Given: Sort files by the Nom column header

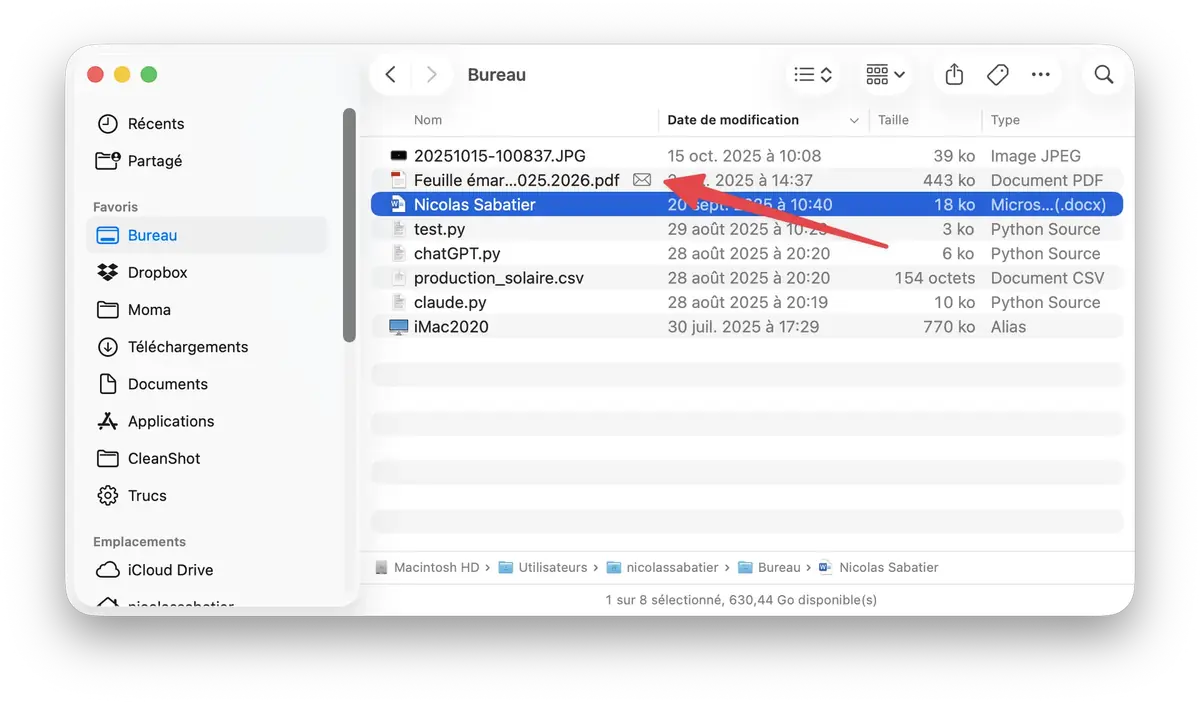Looking at the screenshot, I should point(428,120).
